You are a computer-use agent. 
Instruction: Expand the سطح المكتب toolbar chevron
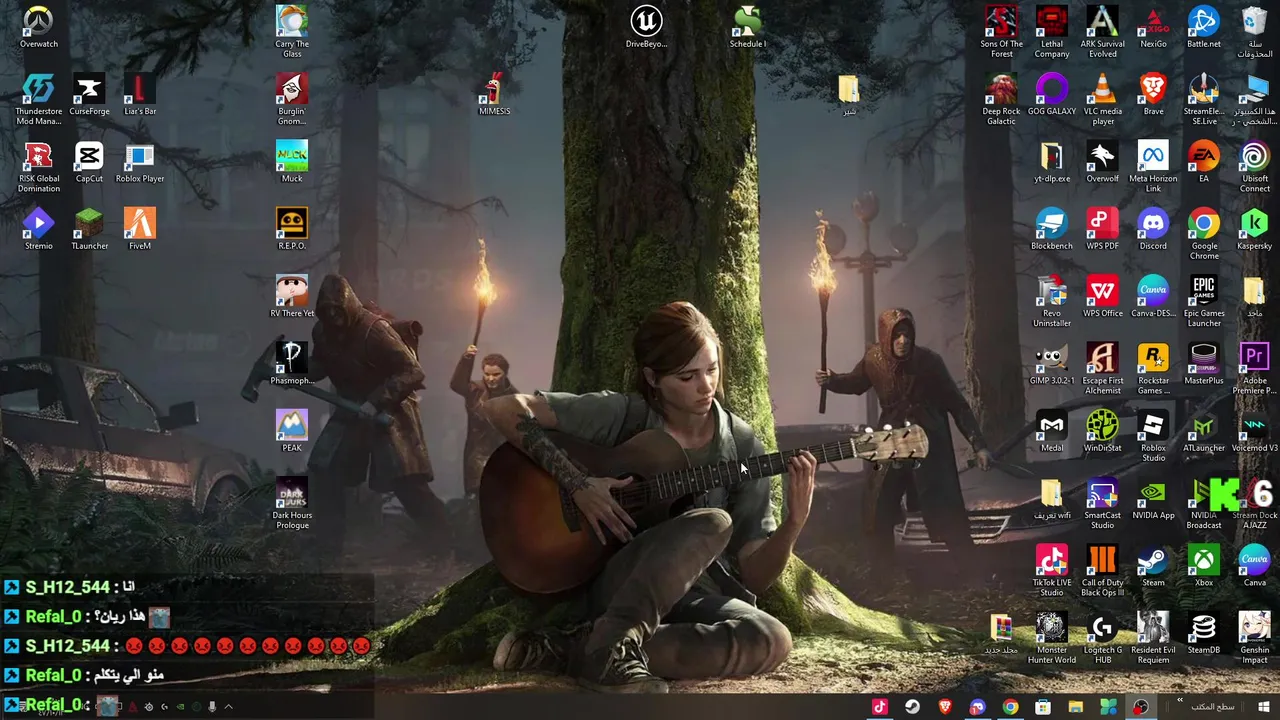(x=1180, y=701)
